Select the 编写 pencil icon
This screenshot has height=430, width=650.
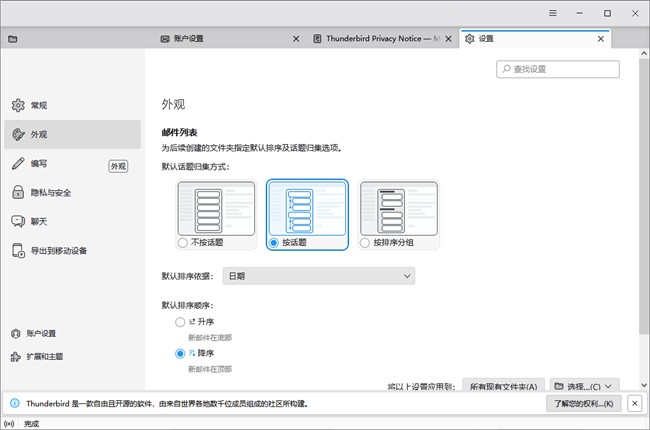coord(17,164)
